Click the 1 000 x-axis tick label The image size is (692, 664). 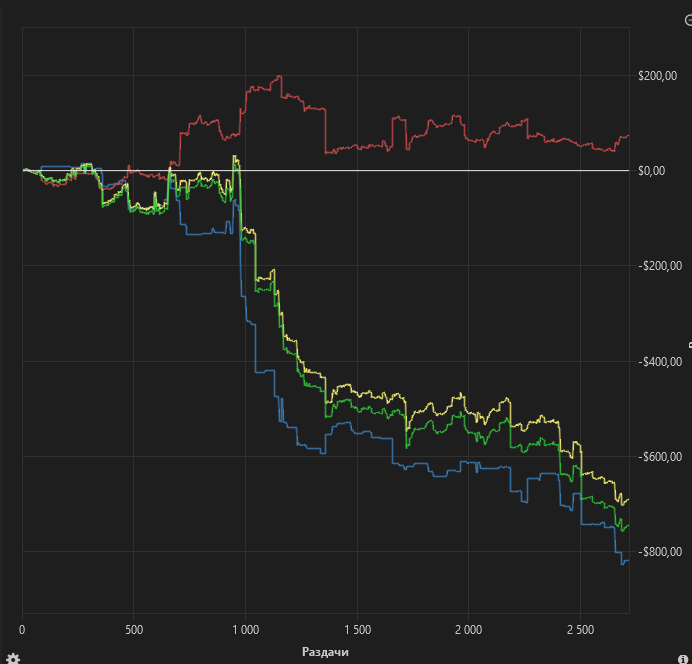click(x=245, y=631)
